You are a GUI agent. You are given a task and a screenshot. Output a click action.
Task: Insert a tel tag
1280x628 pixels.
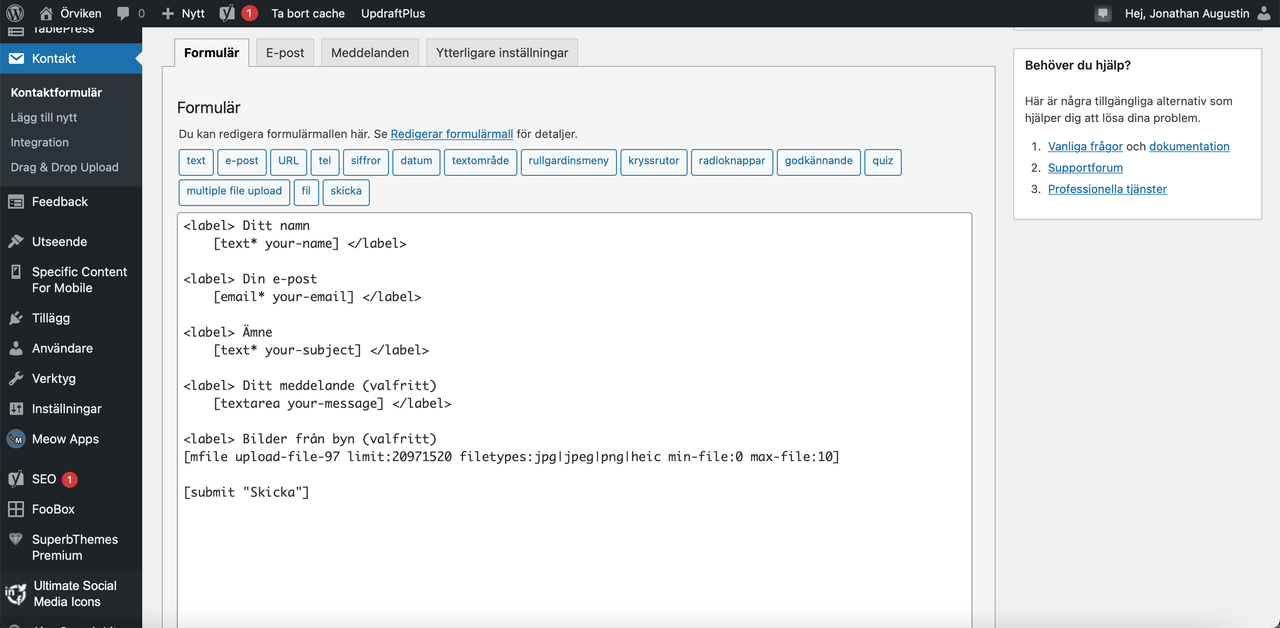[325, 161]
